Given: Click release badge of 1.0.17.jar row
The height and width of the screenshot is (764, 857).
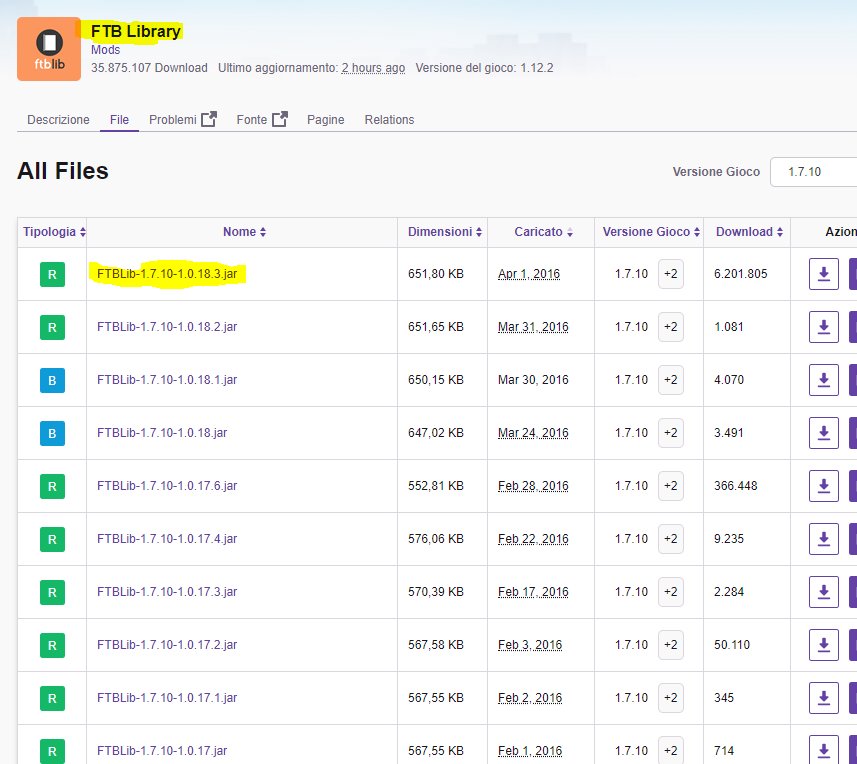Looking at the screenshot, I should click(52, 751).
